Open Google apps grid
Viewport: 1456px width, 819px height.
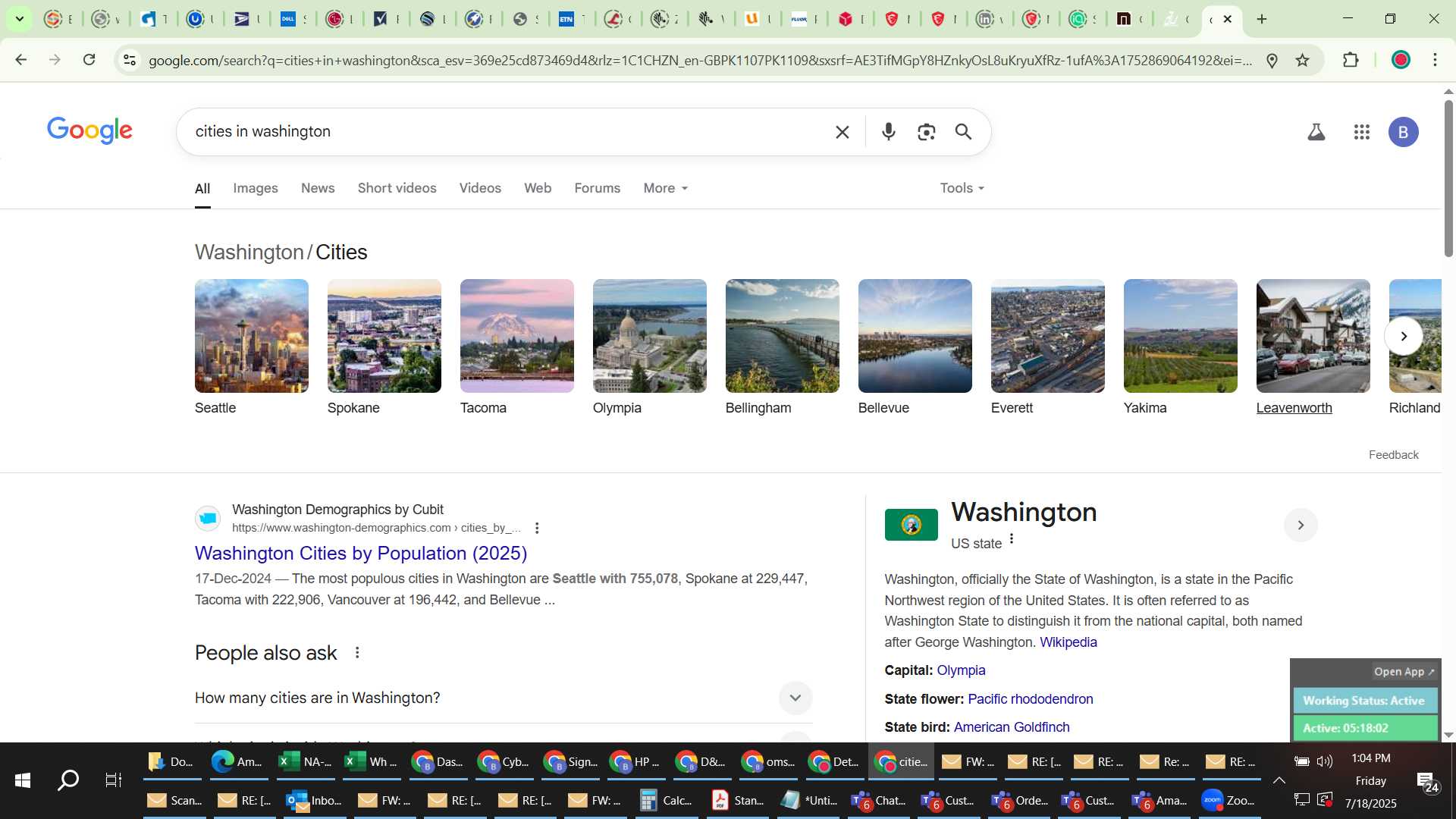(x=1361, y=132)
